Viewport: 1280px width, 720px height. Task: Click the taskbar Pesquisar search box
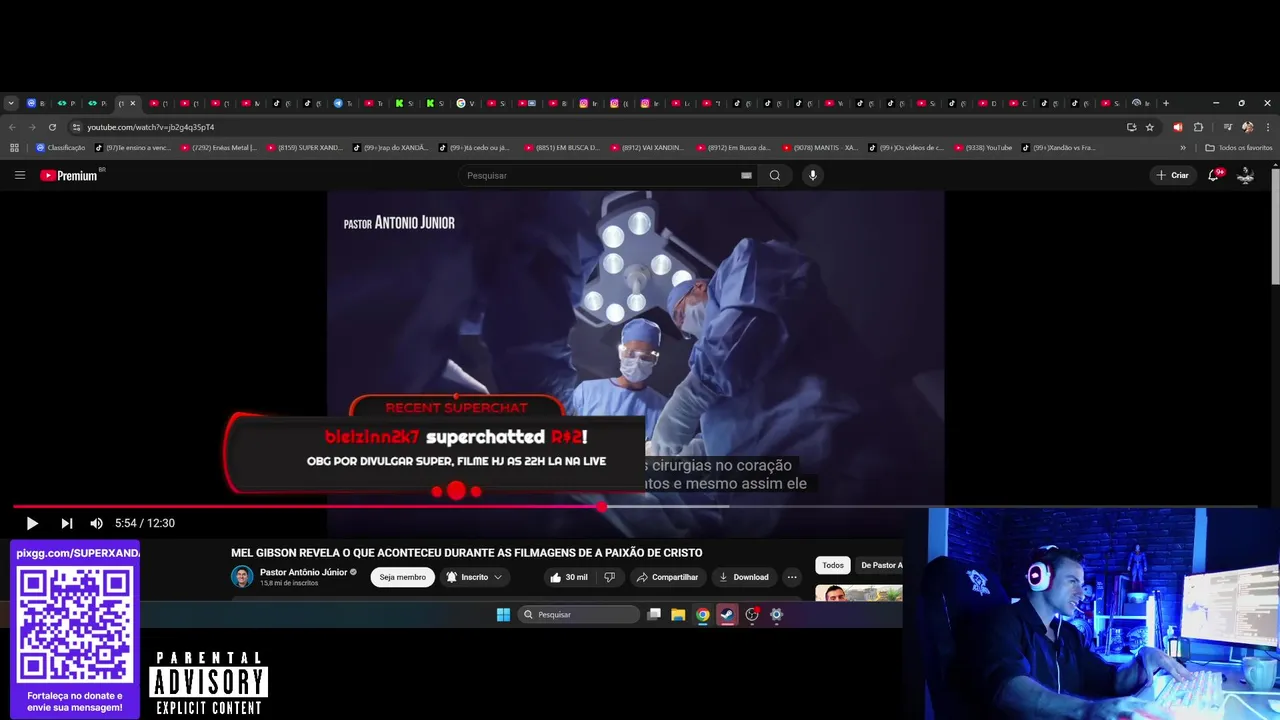point(579,615)
